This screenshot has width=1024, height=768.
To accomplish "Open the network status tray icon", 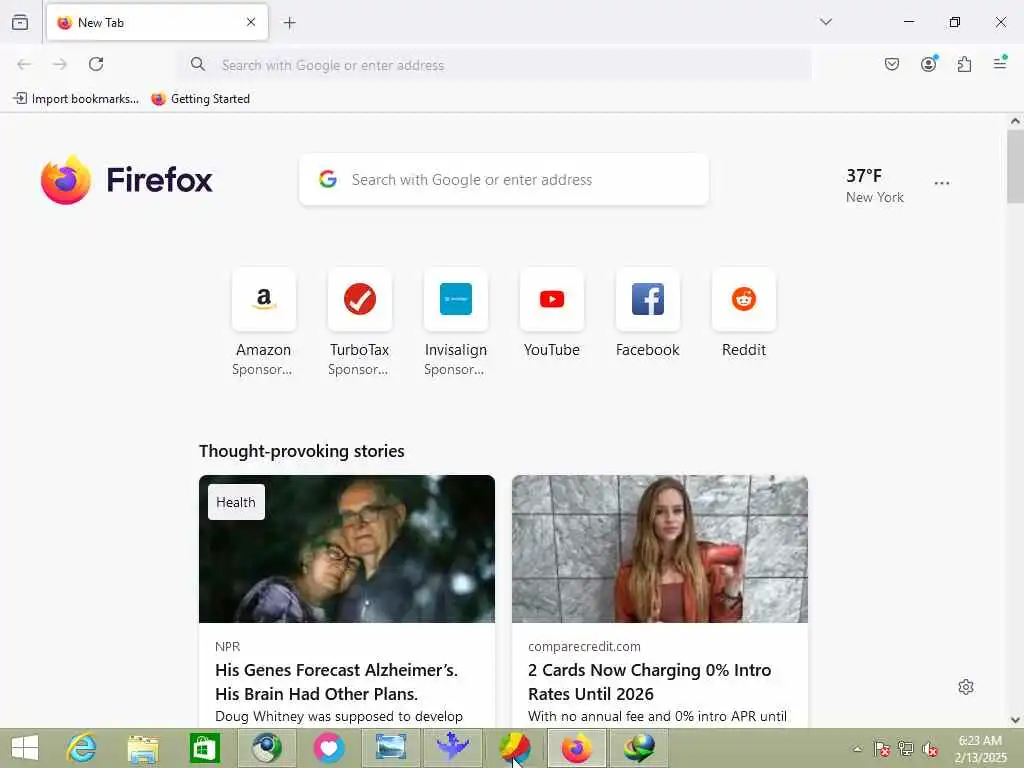I will (905, 748).
